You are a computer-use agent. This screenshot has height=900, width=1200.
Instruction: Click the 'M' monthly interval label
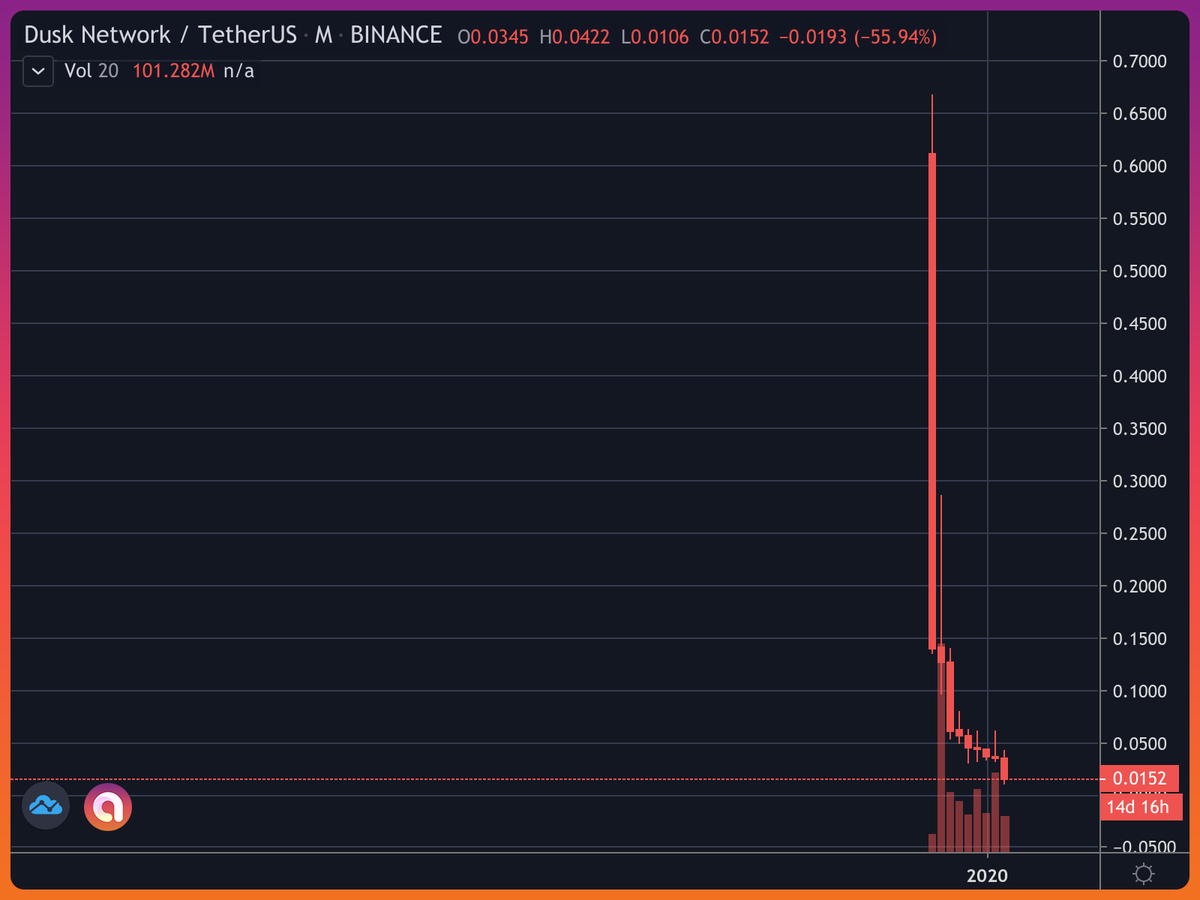tap(324, 35)
